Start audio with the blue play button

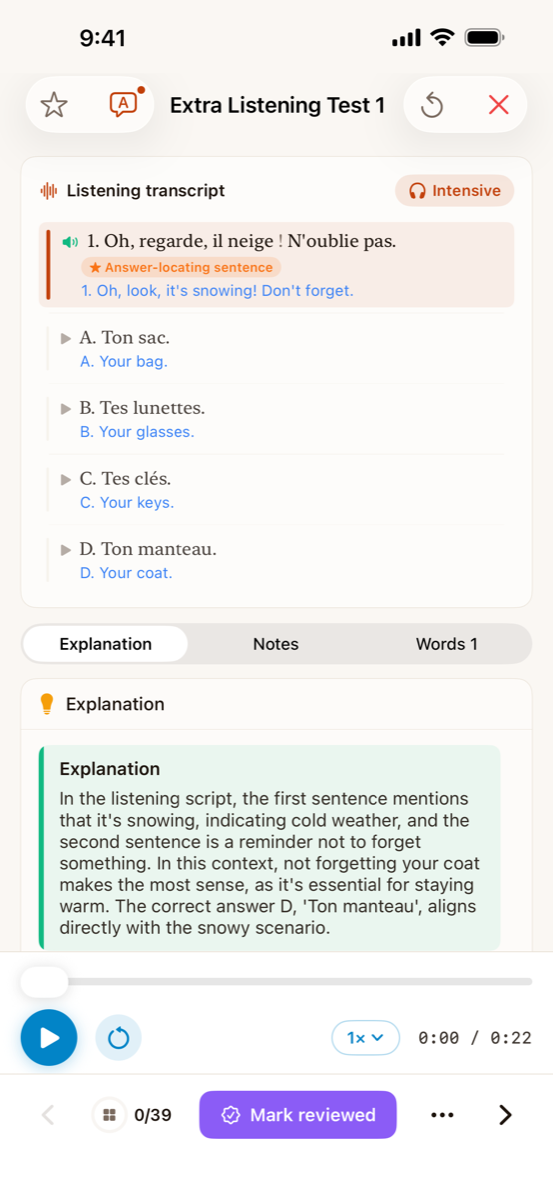49,1038
